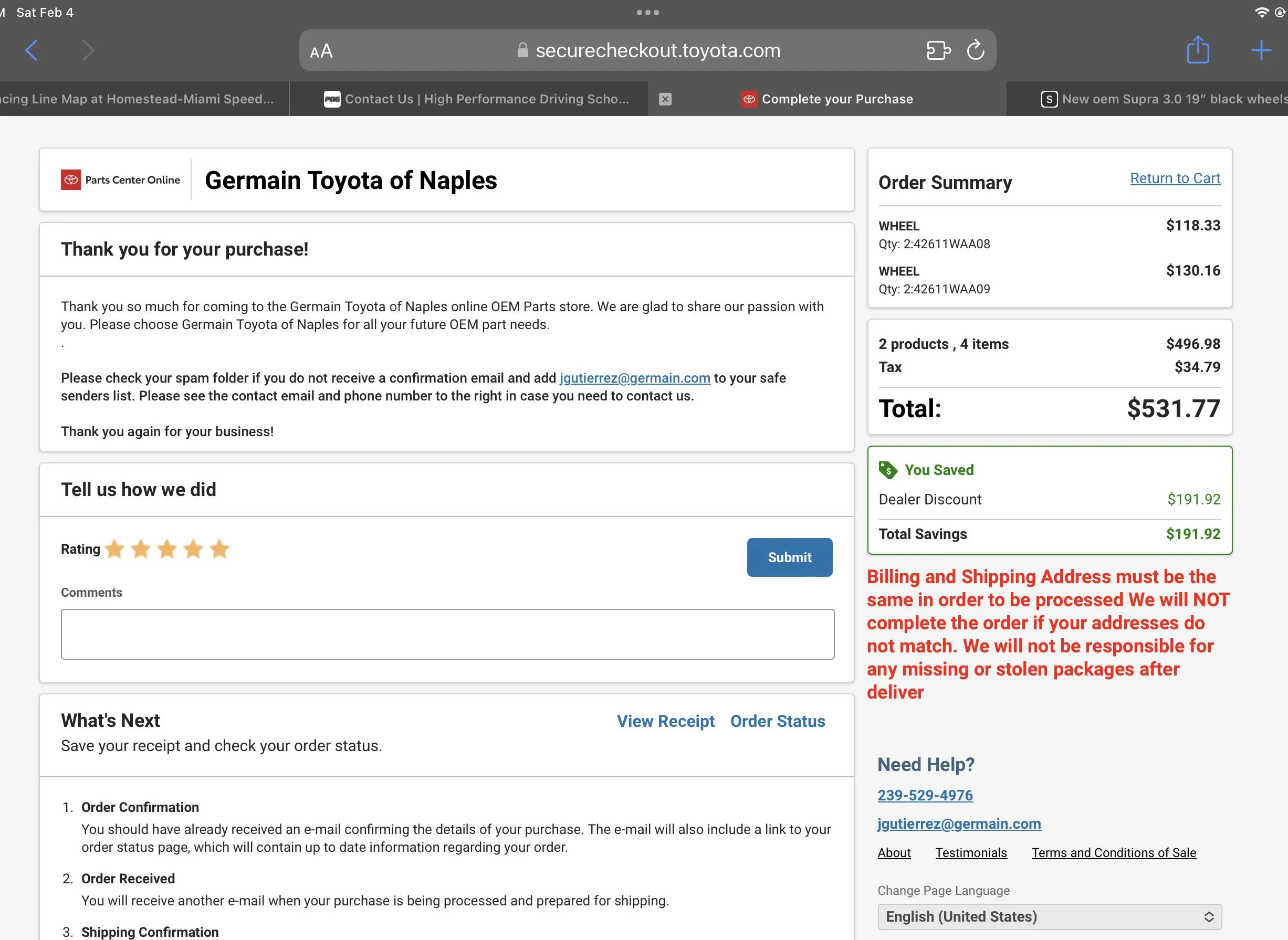Click the "Tell us how we did" heading
This screenshot has width=1288, height=940.
(x=138, y=489)
